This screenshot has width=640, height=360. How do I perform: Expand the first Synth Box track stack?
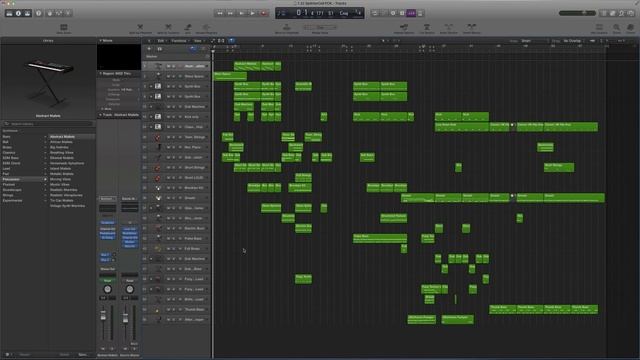pyautogui.click(x=151, y=87)
